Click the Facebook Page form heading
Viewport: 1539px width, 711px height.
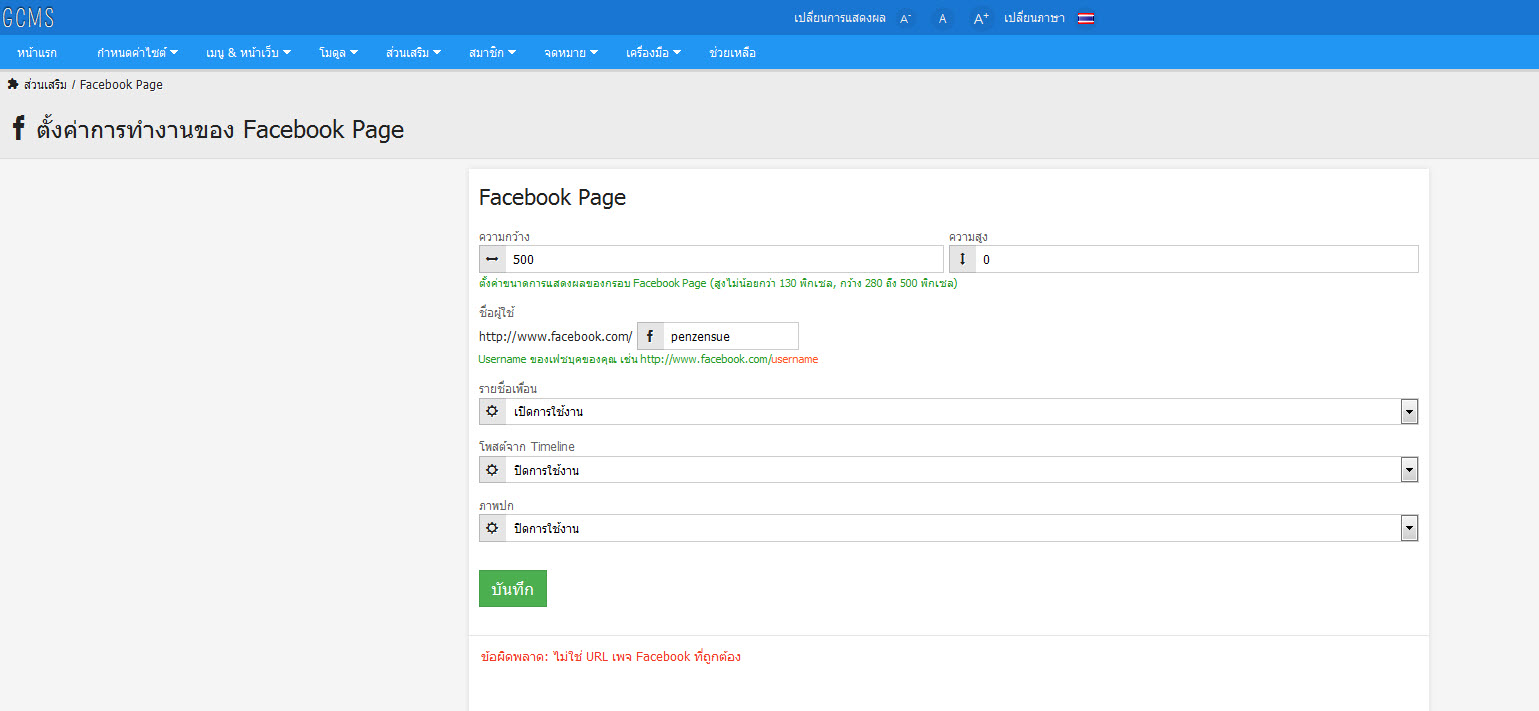pyautogui.click(x=552, y=197)
